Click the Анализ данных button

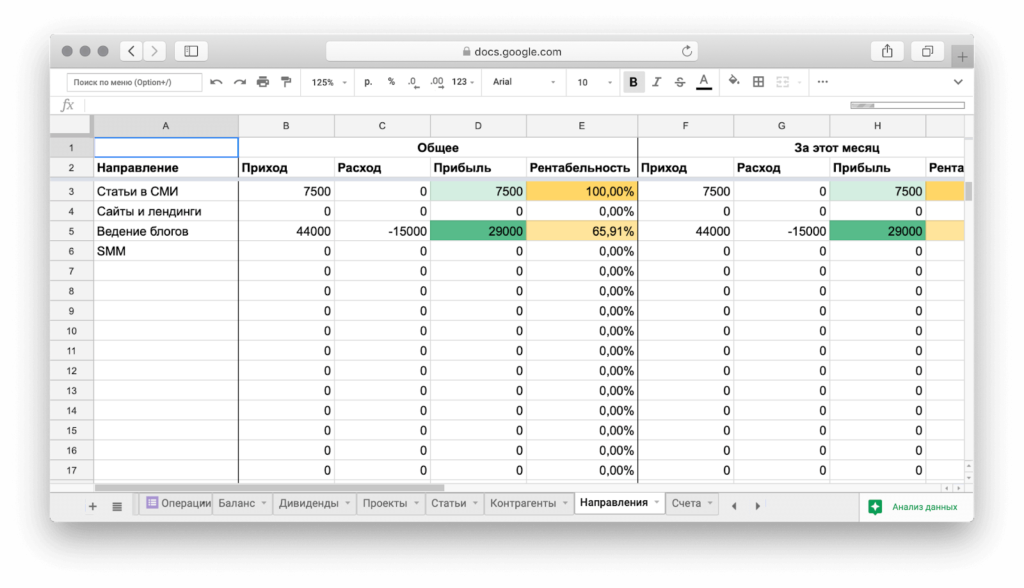point(915,507)
